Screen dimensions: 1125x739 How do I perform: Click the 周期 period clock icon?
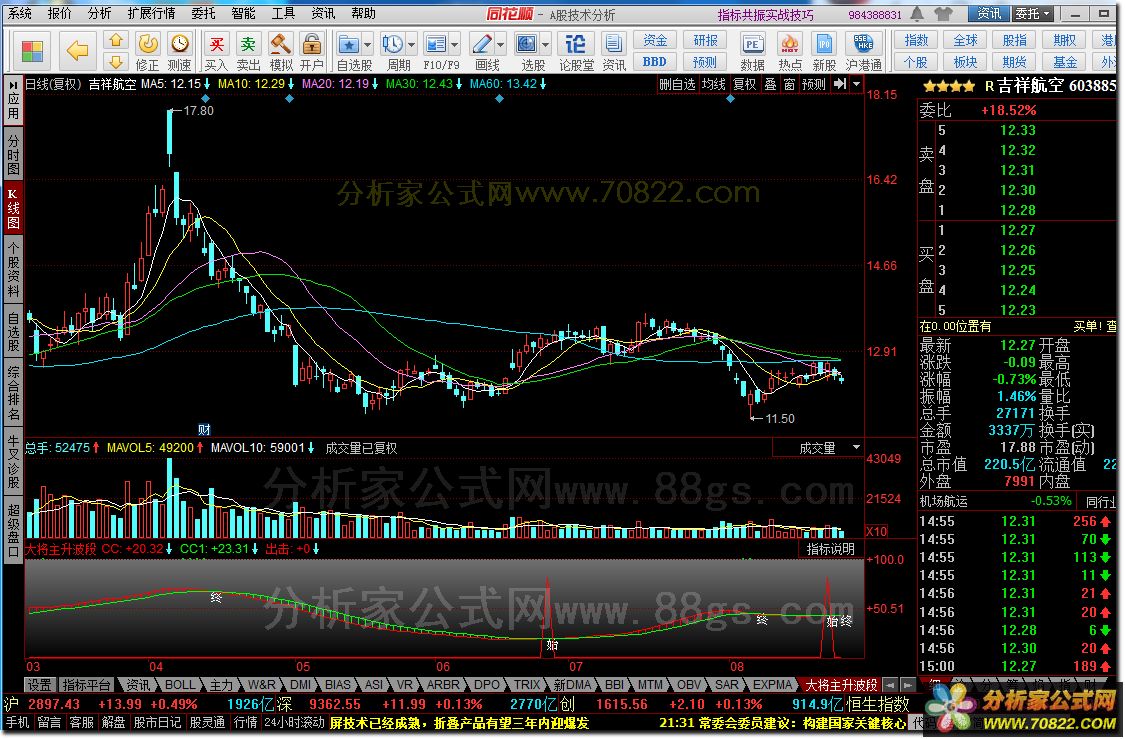392,44
